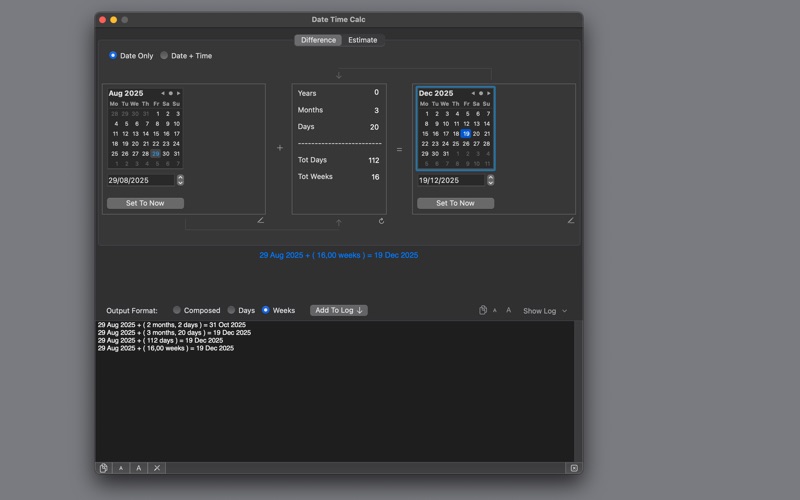Click the edit pencil icon under the start date panel

click(261, 220)
